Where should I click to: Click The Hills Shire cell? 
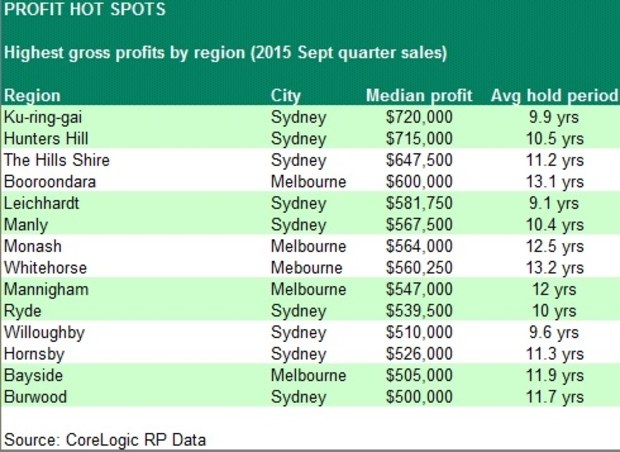coord(57,160)
